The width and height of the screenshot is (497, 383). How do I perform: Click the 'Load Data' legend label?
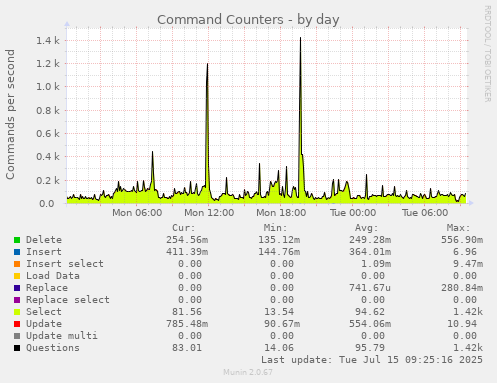(53, 276)
